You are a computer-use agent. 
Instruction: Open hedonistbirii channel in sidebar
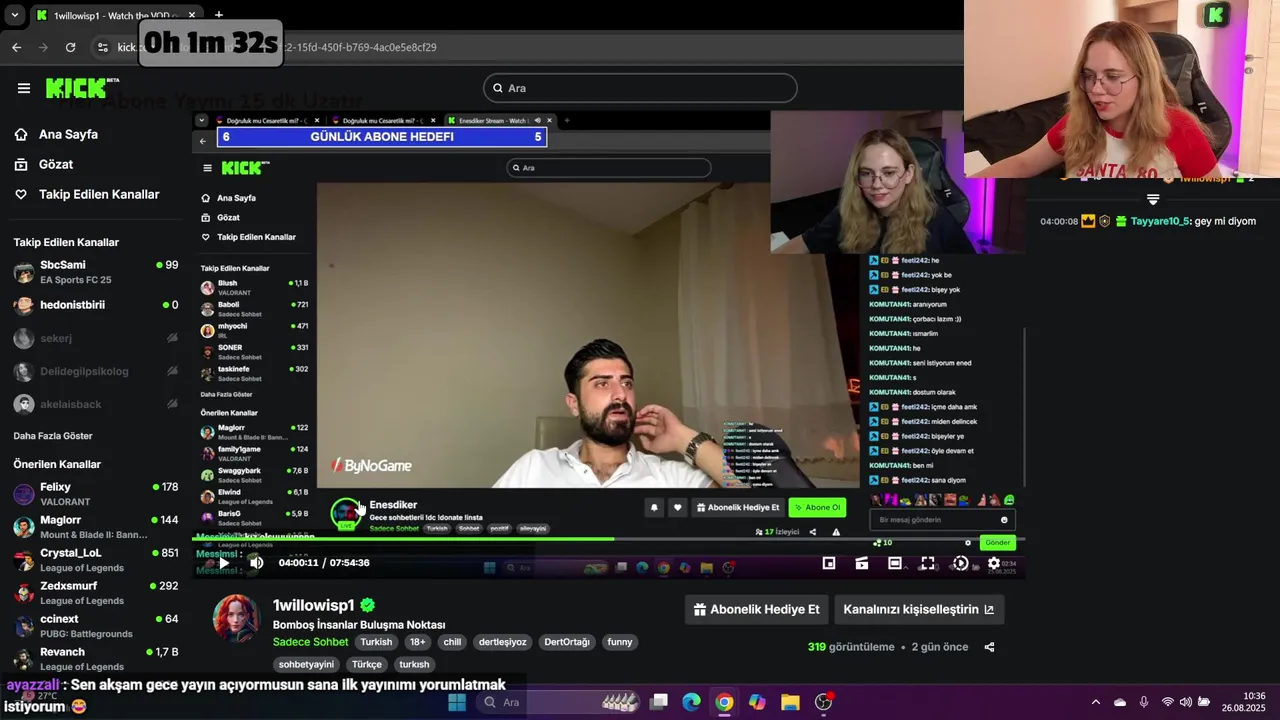(x=95, y=305)
